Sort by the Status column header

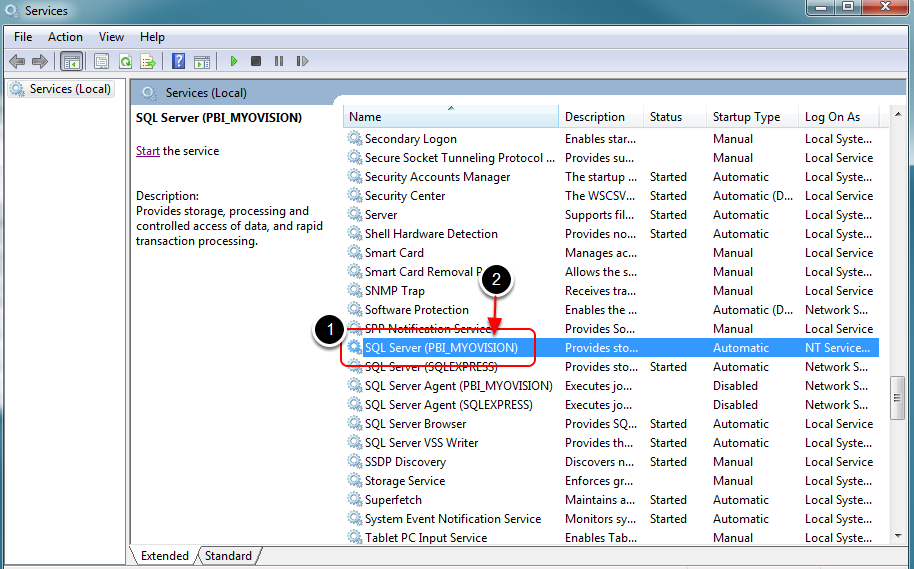(x=675, y=117)
